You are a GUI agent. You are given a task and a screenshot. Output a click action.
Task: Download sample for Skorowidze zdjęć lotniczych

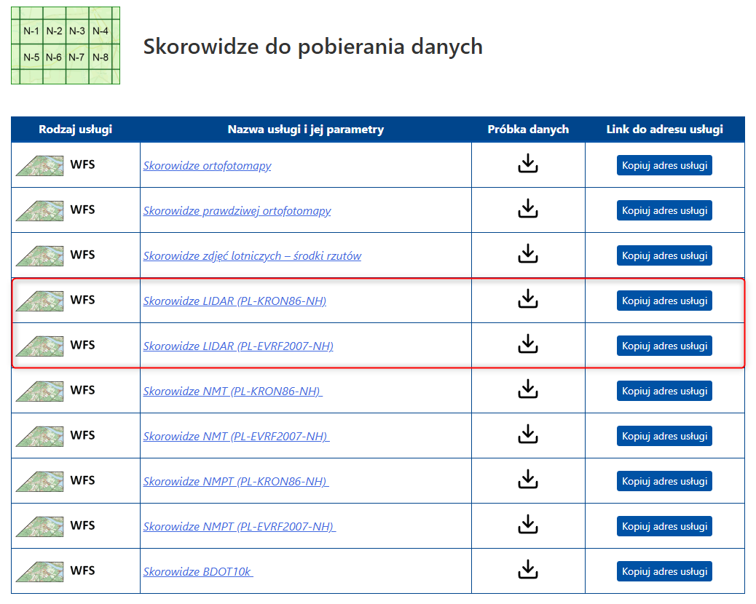tap(528, 254)
